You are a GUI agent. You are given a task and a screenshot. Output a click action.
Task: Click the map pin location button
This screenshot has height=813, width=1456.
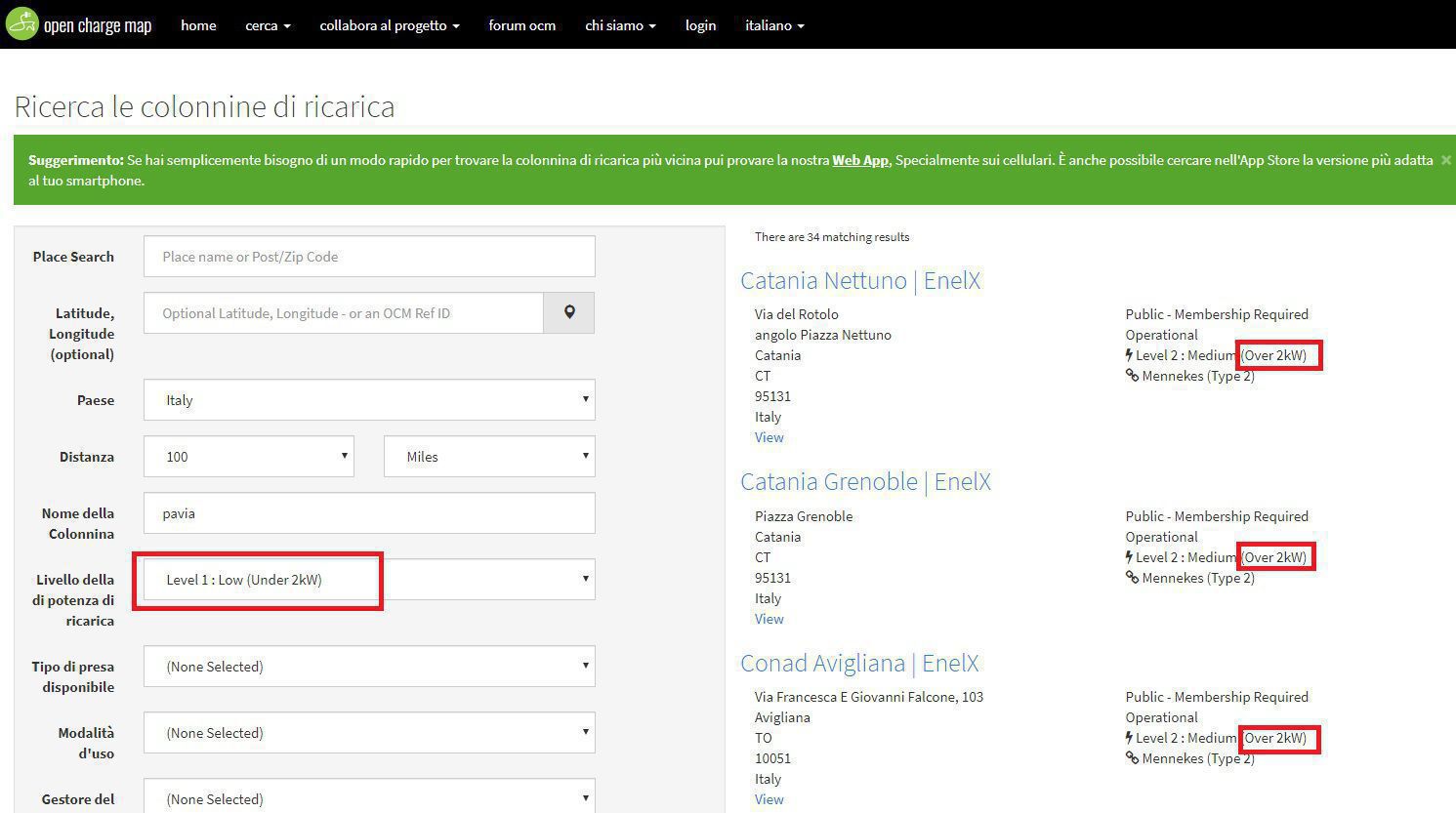tap(569, 313)
